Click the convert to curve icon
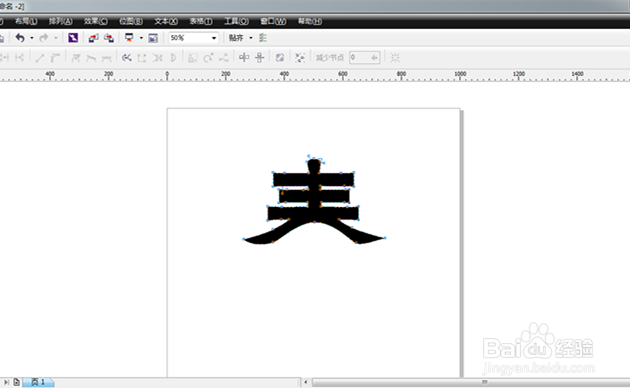The width and height of the screenshot is (630, 390). point(55,58)
